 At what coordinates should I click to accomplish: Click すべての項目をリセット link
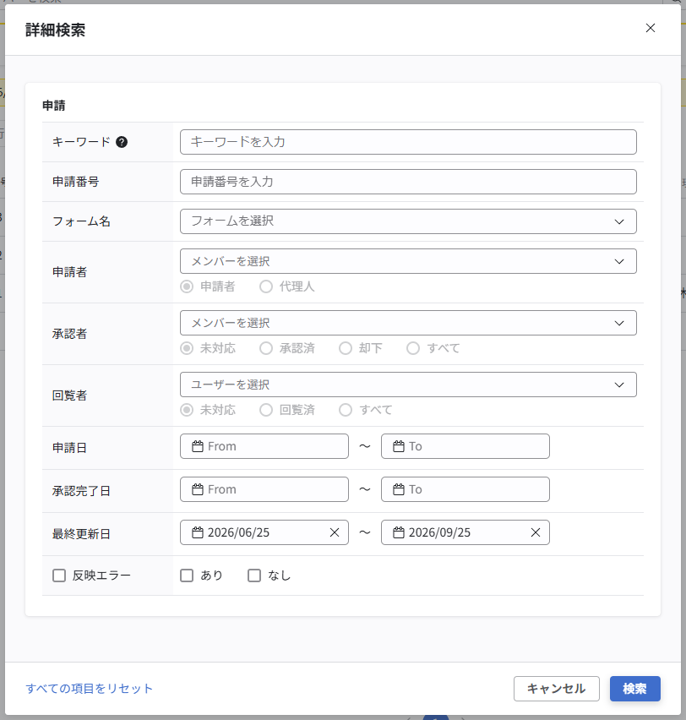click(89, 688)
